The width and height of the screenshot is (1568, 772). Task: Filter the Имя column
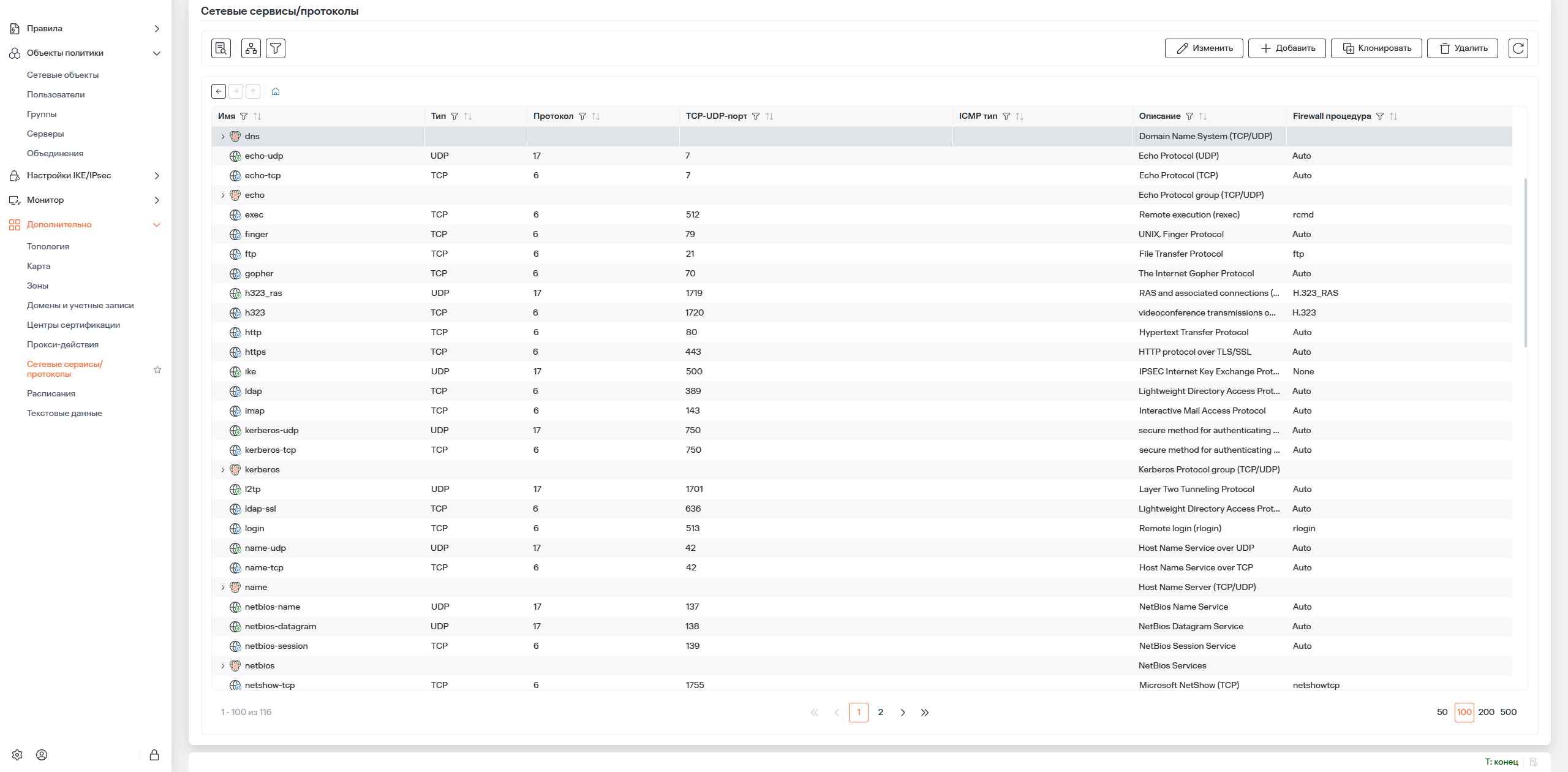(244, 116)
